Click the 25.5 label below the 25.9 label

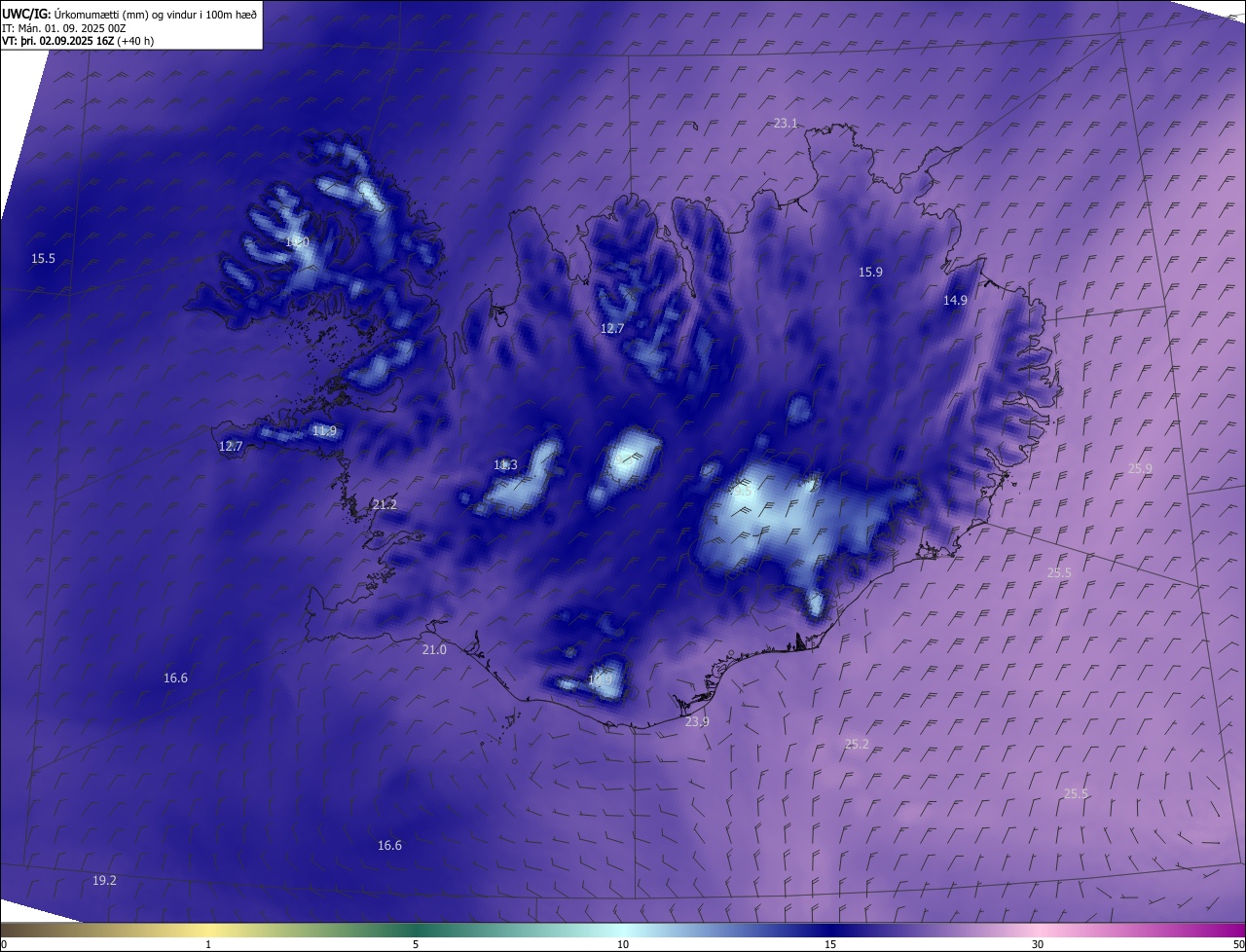click(x=1059, y=572)
